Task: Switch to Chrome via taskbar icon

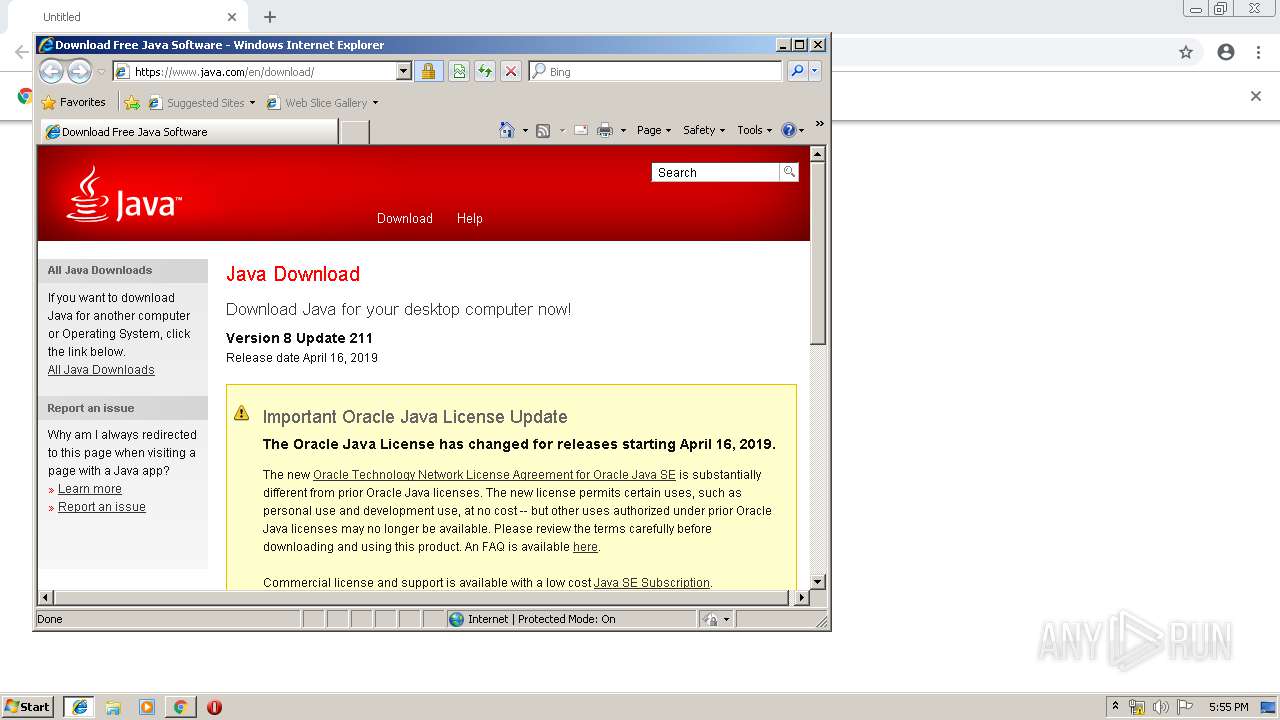Action: pyautogui.click(x=180, y=707)
